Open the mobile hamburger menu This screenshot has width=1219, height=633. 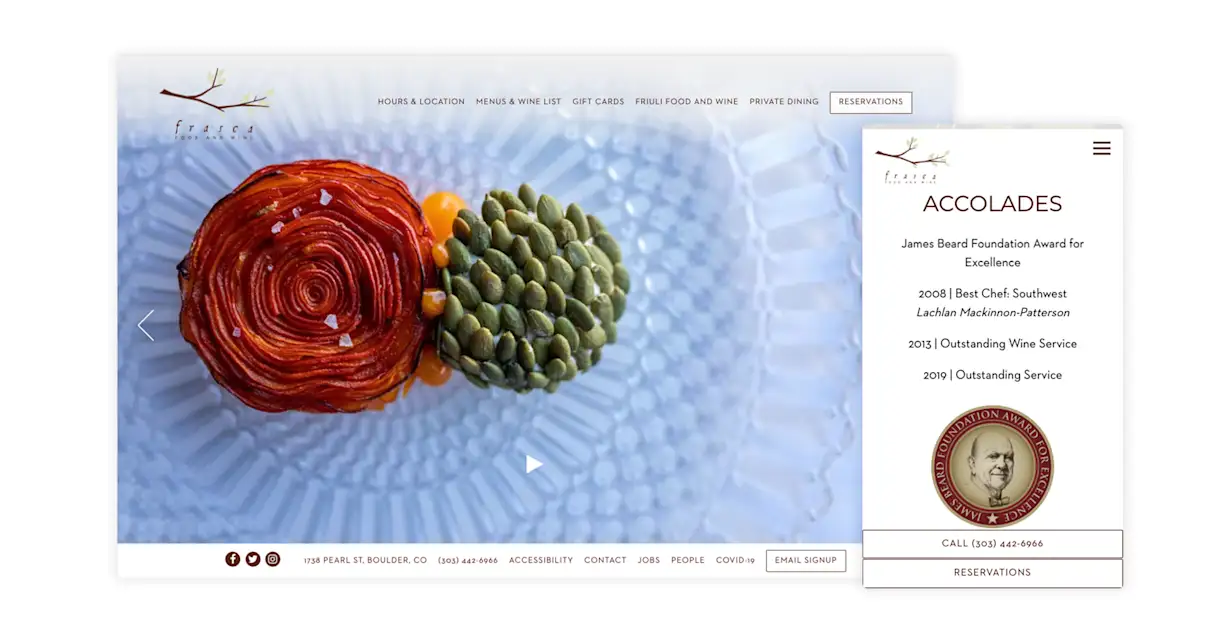click(1101, 148)
